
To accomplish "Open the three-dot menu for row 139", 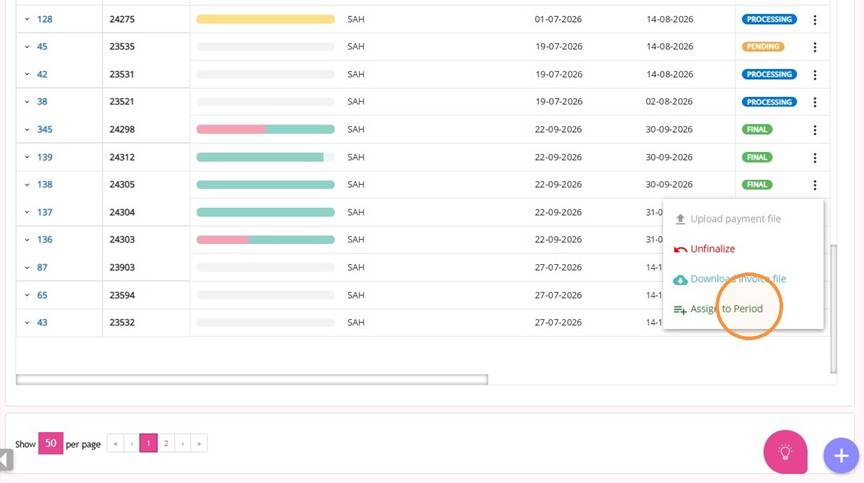I will (814, 158).
